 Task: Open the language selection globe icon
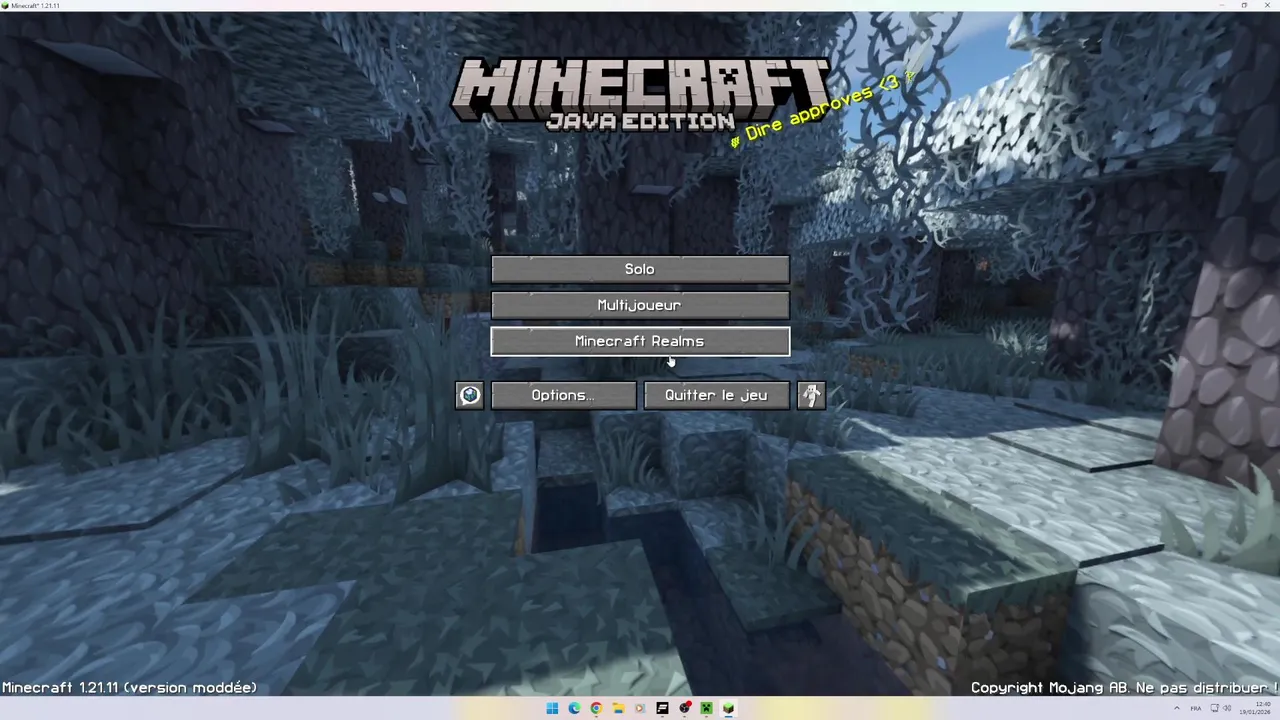[469, 395]
